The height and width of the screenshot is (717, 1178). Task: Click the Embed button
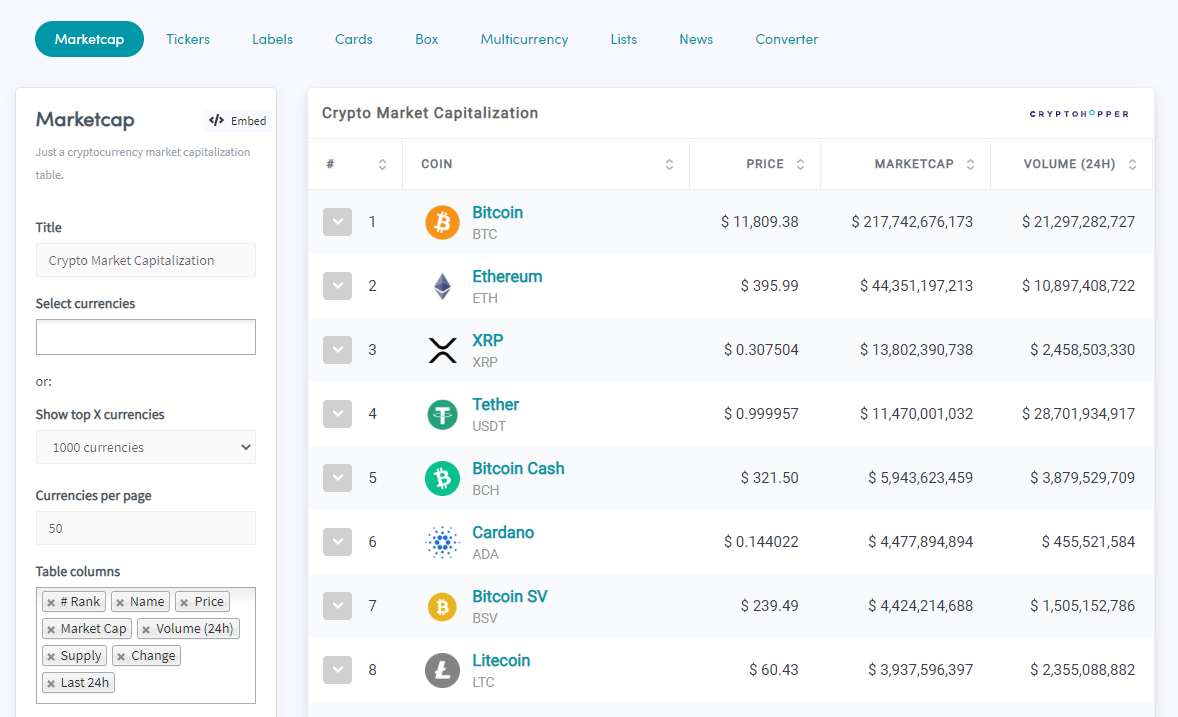coord(237,120)
